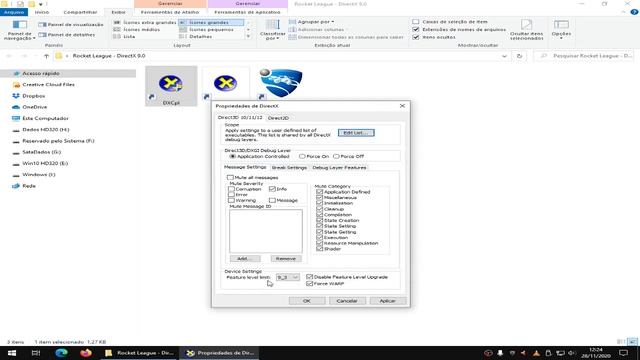Choose Ícones médios layout

(x=137, y=29)
